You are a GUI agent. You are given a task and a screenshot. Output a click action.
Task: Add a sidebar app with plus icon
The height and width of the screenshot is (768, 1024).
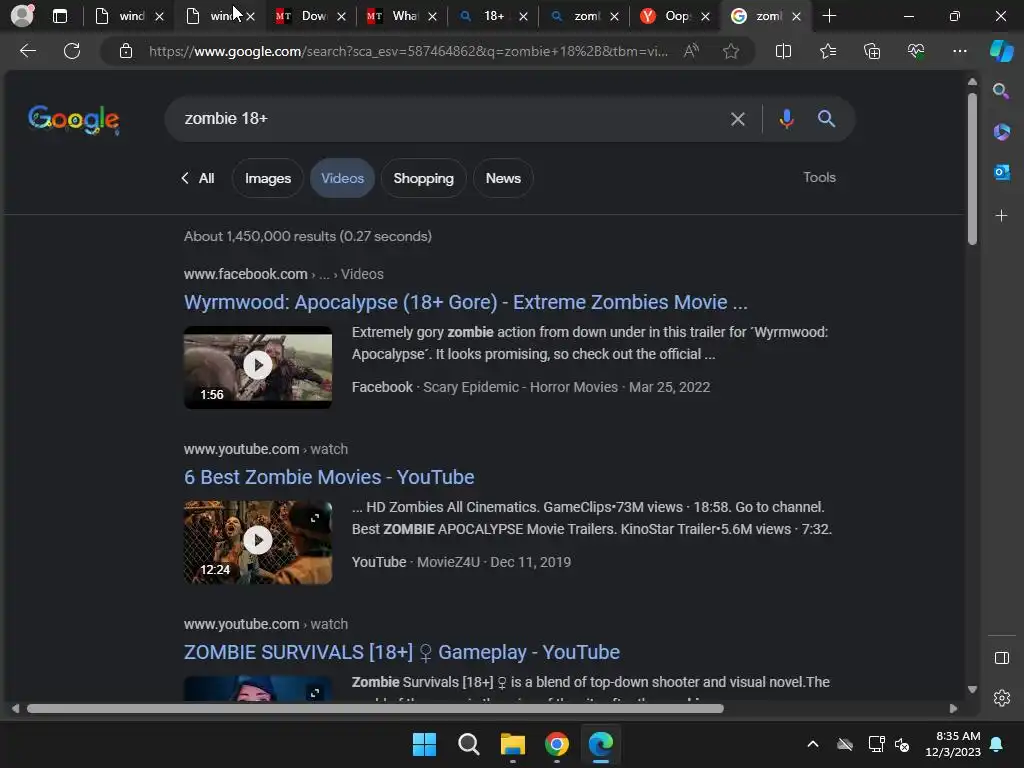1001,216
